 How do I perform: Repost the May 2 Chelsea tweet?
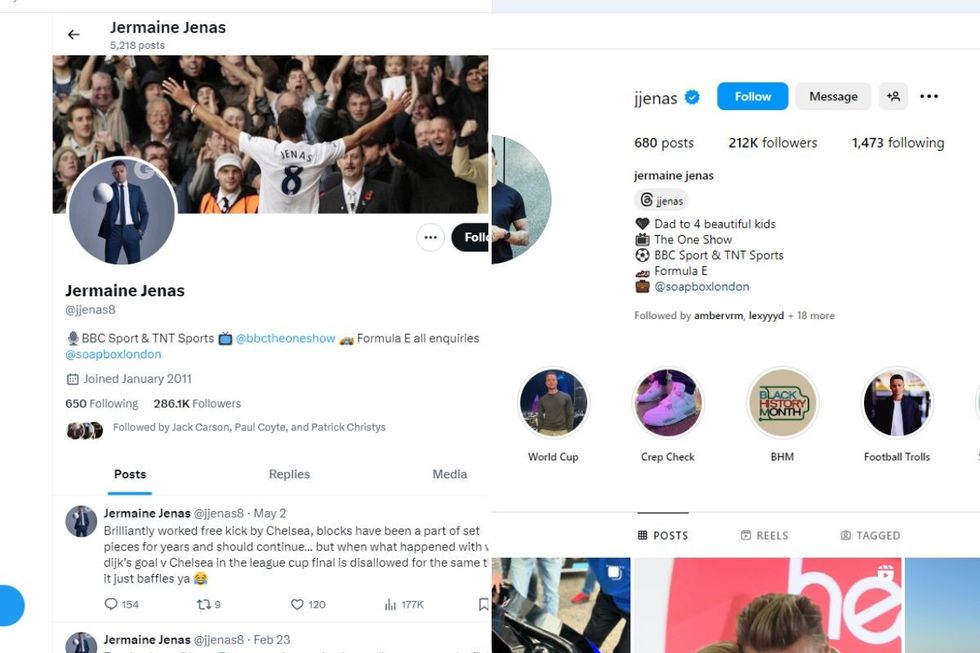tap(204, 604)
